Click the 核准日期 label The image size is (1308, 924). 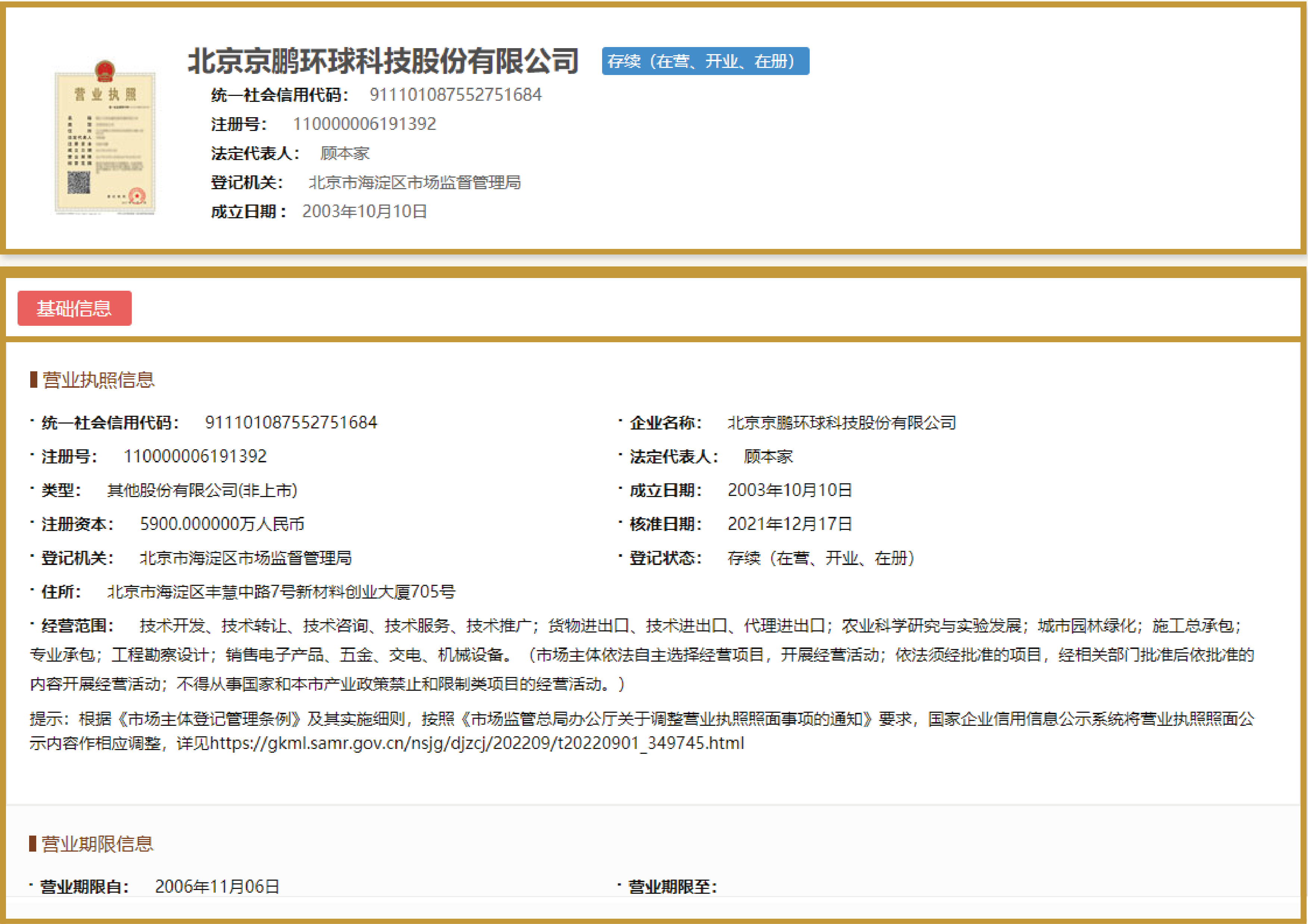click(x=666, y=524)
